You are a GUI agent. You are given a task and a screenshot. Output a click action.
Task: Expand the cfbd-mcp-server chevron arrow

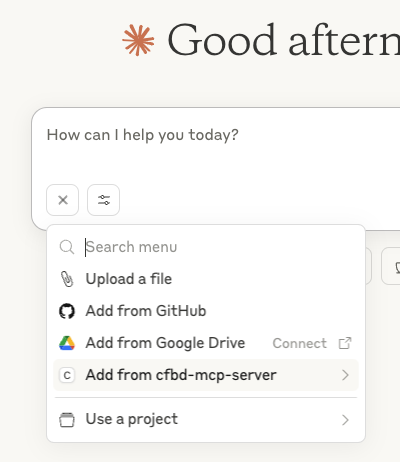tap(345, 375)
